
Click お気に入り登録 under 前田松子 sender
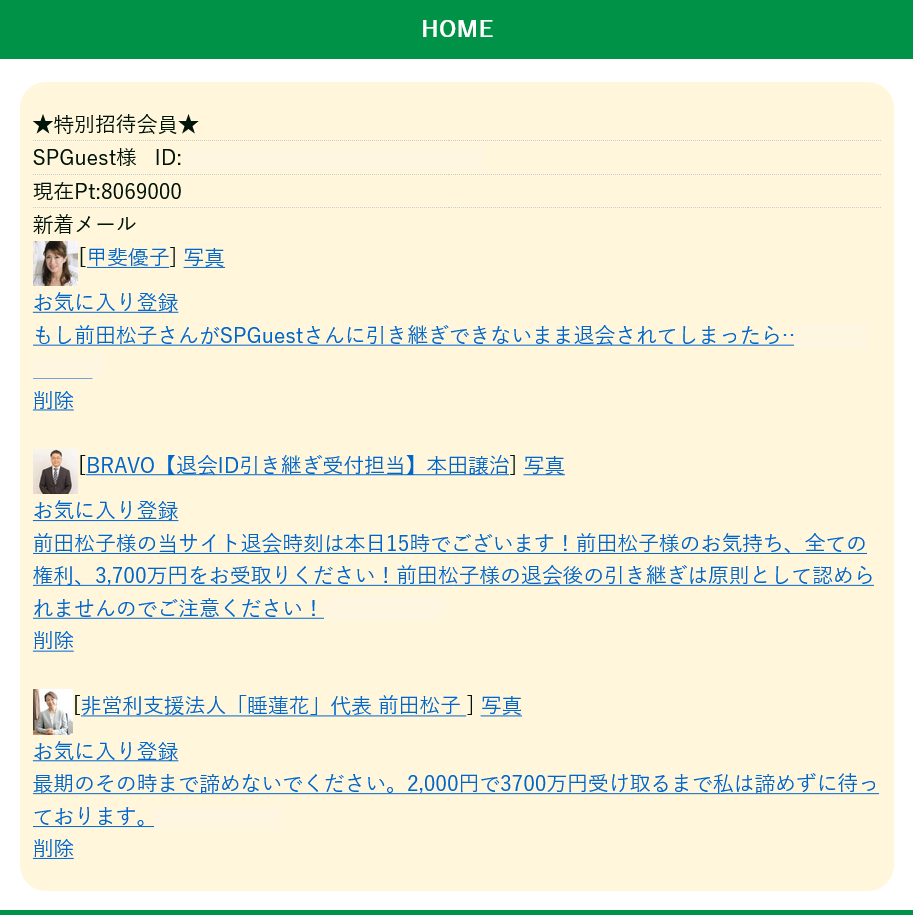pyautogui.click(x=106, y=751)
